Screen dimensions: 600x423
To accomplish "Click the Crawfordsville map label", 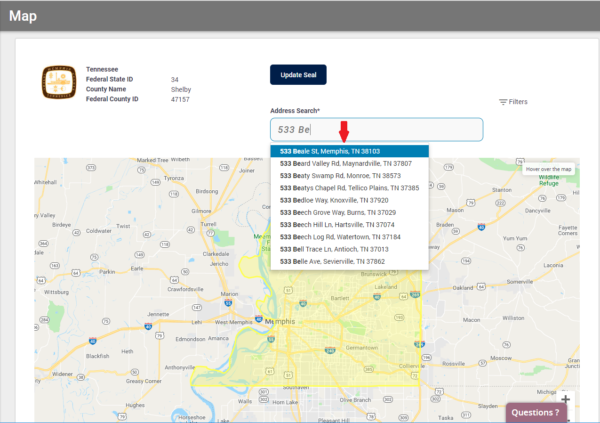I will (x=185, y=289).
